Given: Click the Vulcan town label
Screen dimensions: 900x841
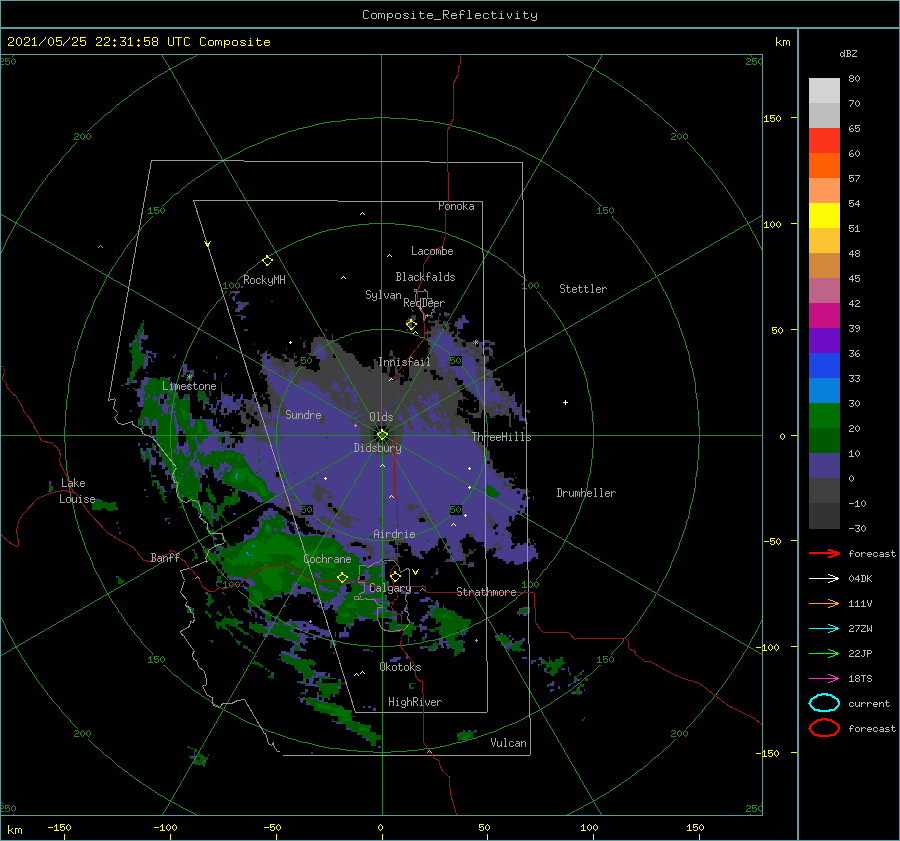Looking at the screenshot, I should tap(508, 743).
